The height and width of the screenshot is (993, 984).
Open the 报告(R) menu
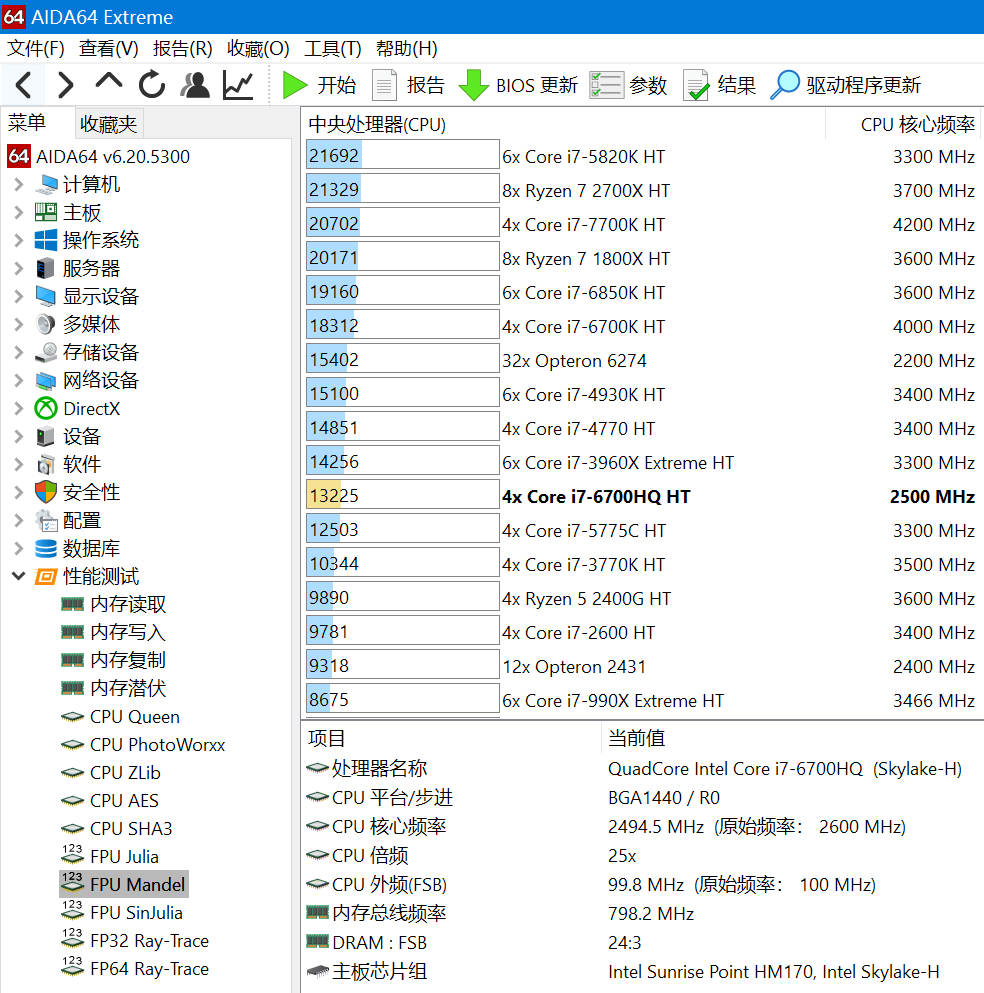pos(182,49)
